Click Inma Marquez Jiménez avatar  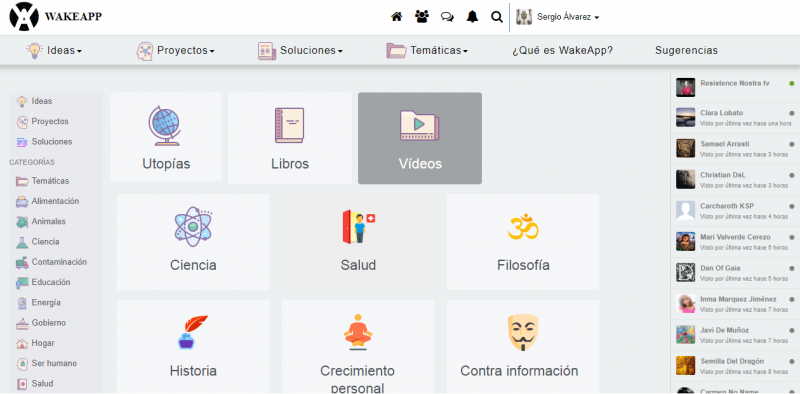(x=686, y=304)
